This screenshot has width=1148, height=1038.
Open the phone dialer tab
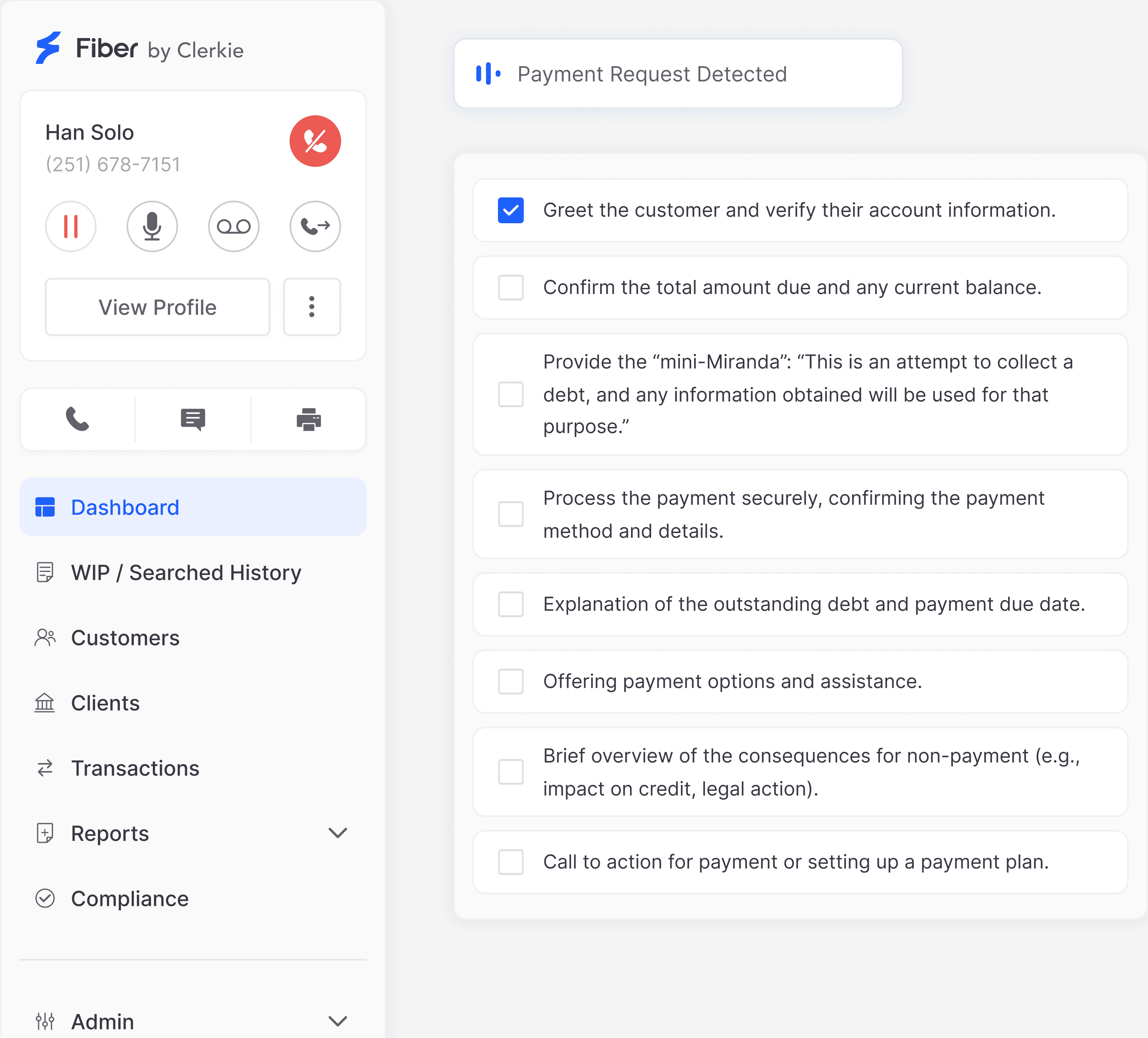coord(77,420)
